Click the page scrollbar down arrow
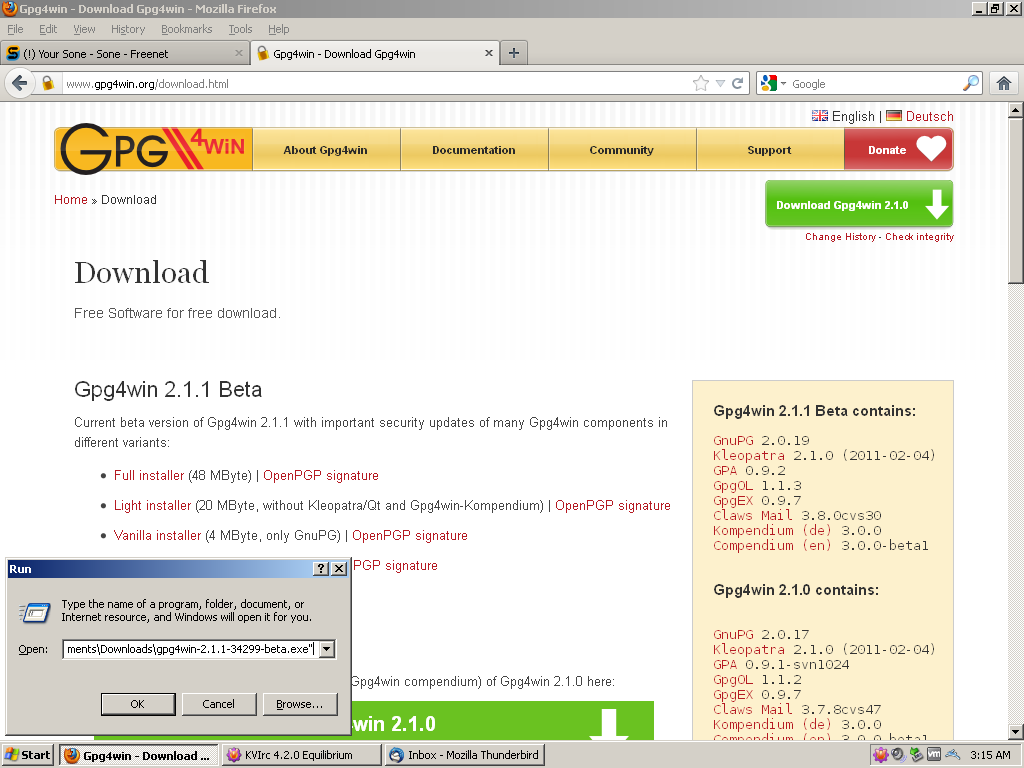Screen dimensions: 1024x768 [x=1015, y=731]
